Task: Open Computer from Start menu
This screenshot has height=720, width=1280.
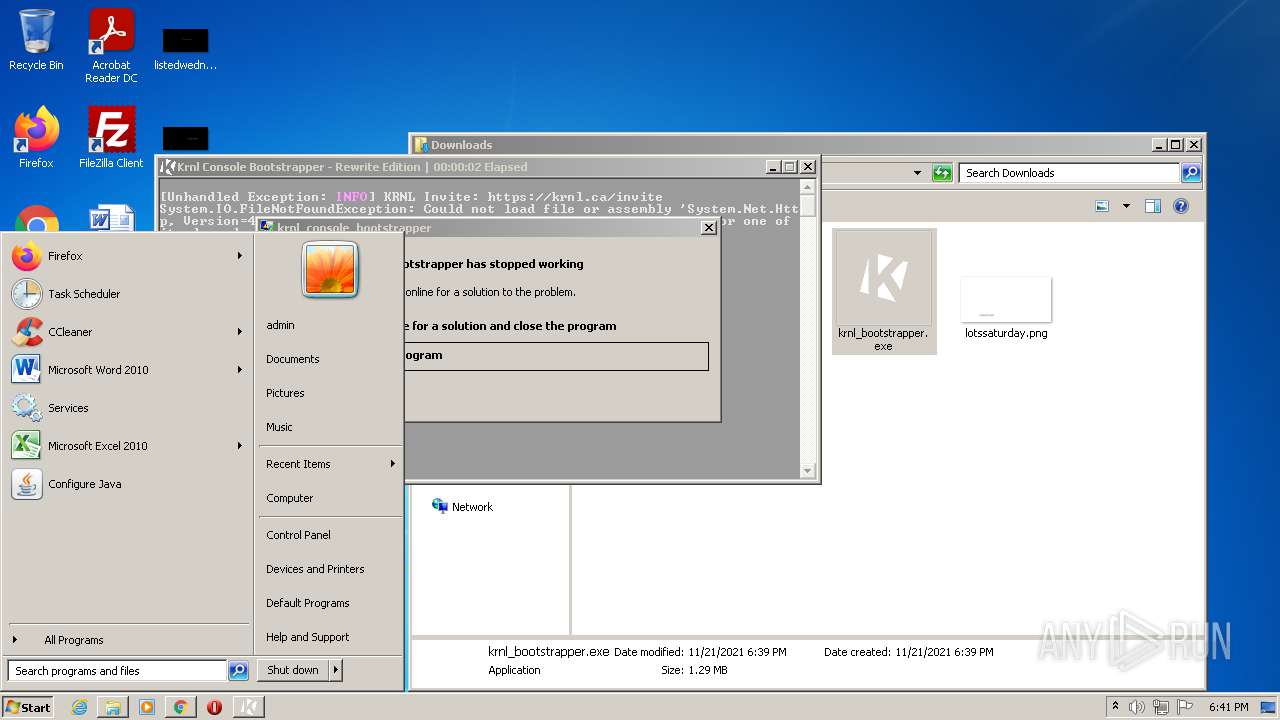Action: [x=290, y=498]
